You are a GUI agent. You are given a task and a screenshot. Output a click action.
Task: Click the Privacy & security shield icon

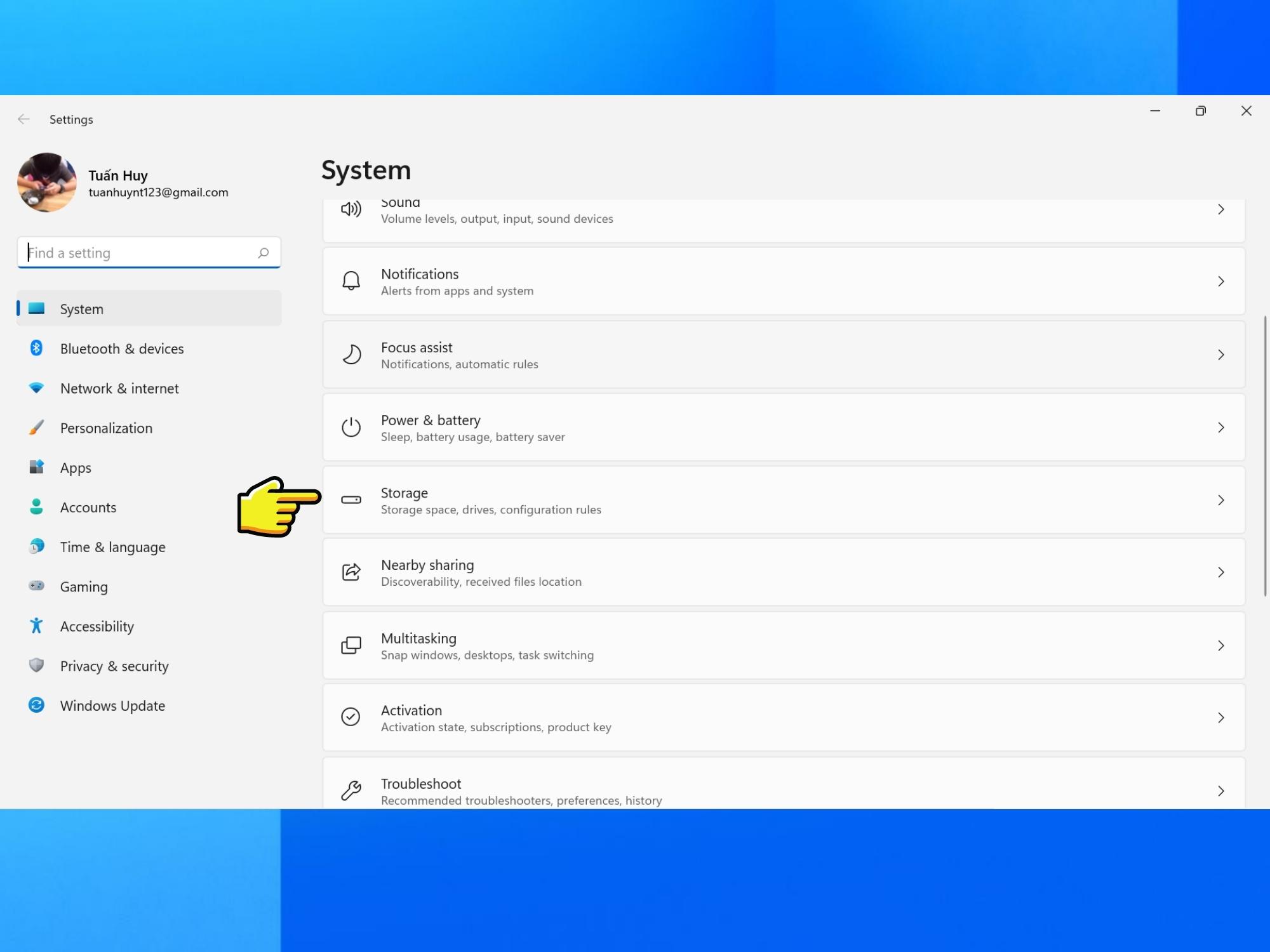[36, 665]
